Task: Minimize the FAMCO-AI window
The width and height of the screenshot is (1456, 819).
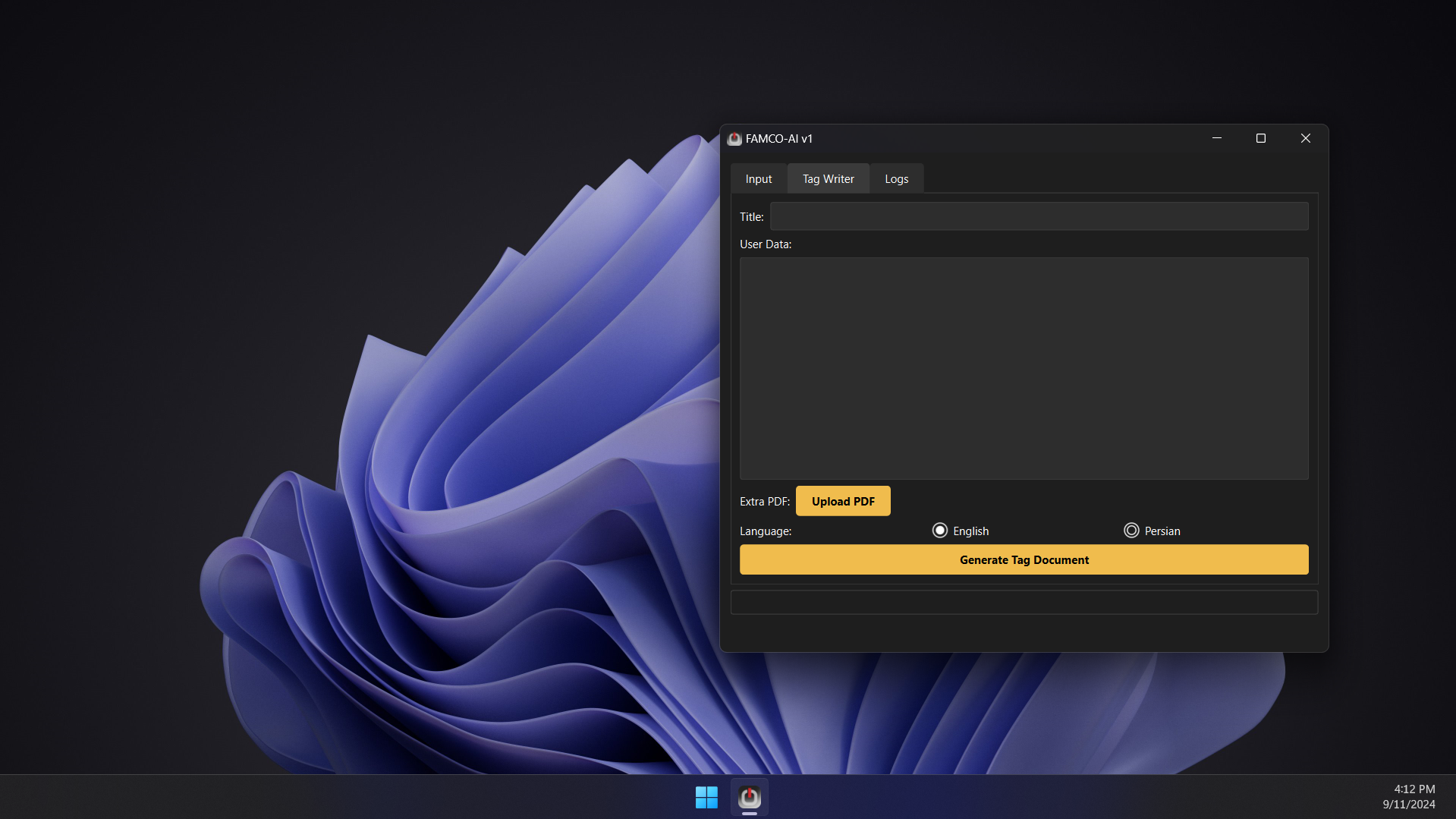Action: coord(1217,138)
